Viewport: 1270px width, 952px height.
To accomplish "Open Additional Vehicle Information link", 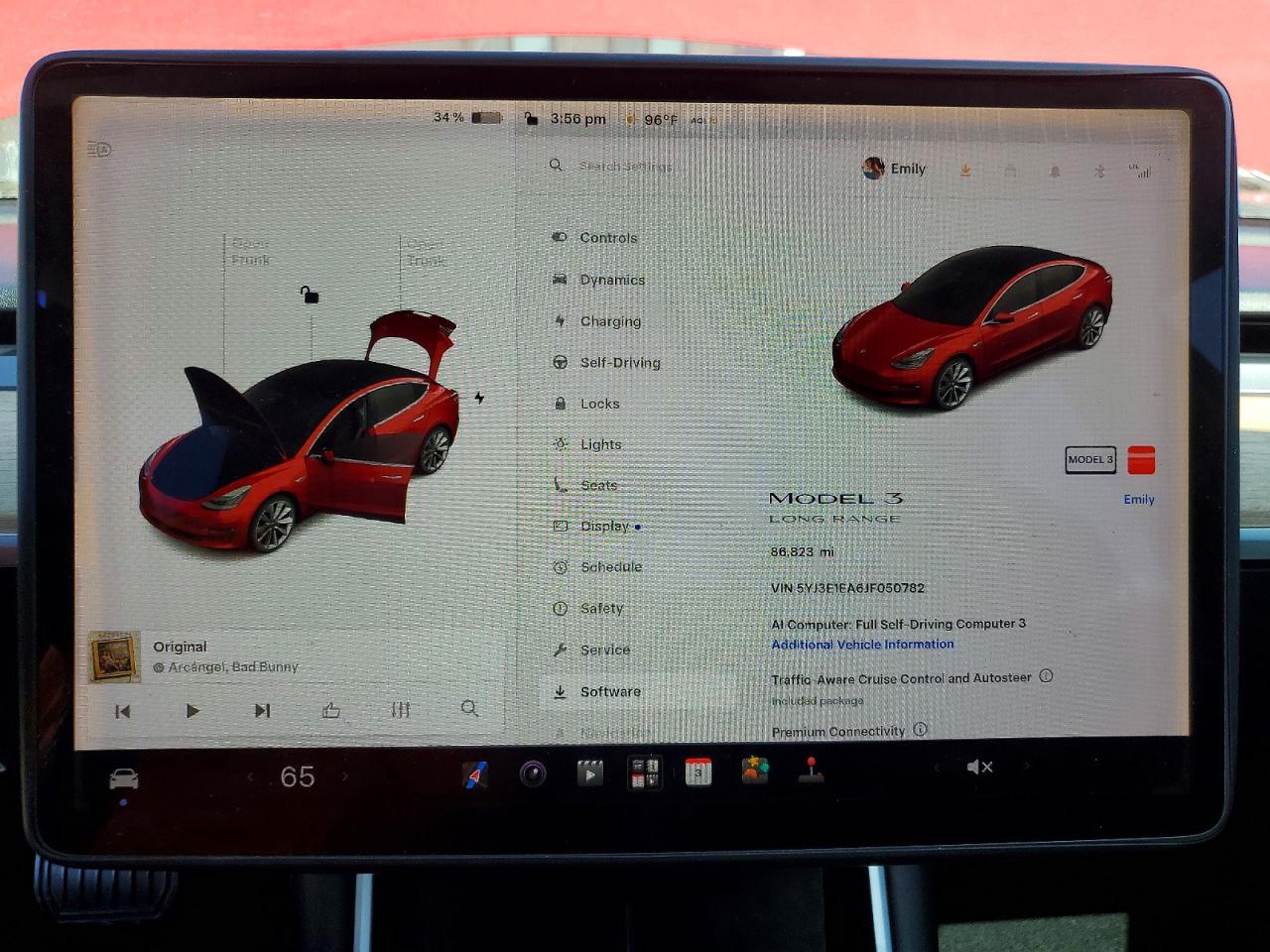I will 862,644.
